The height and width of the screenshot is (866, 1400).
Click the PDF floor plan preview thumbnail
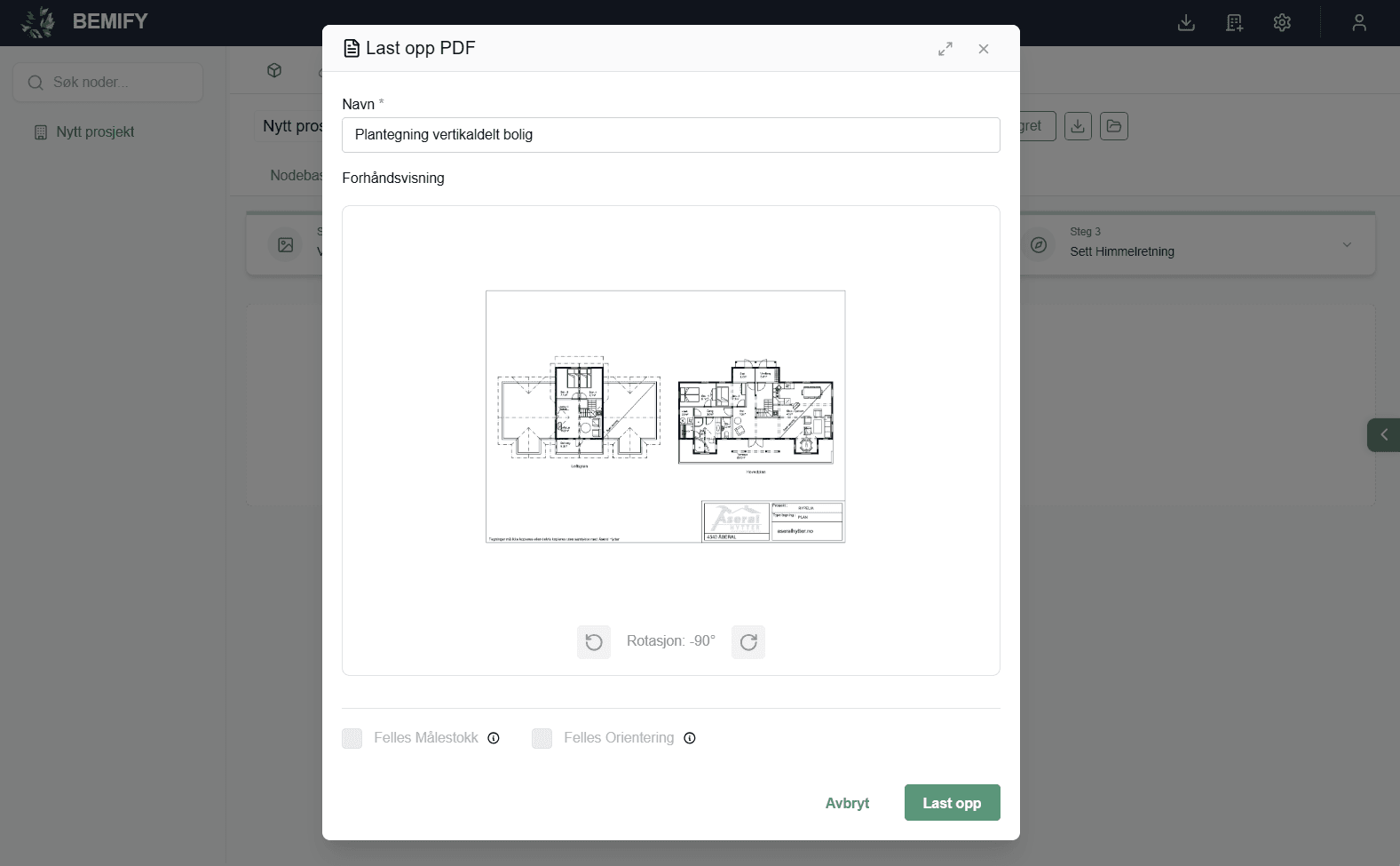(666, 417)
